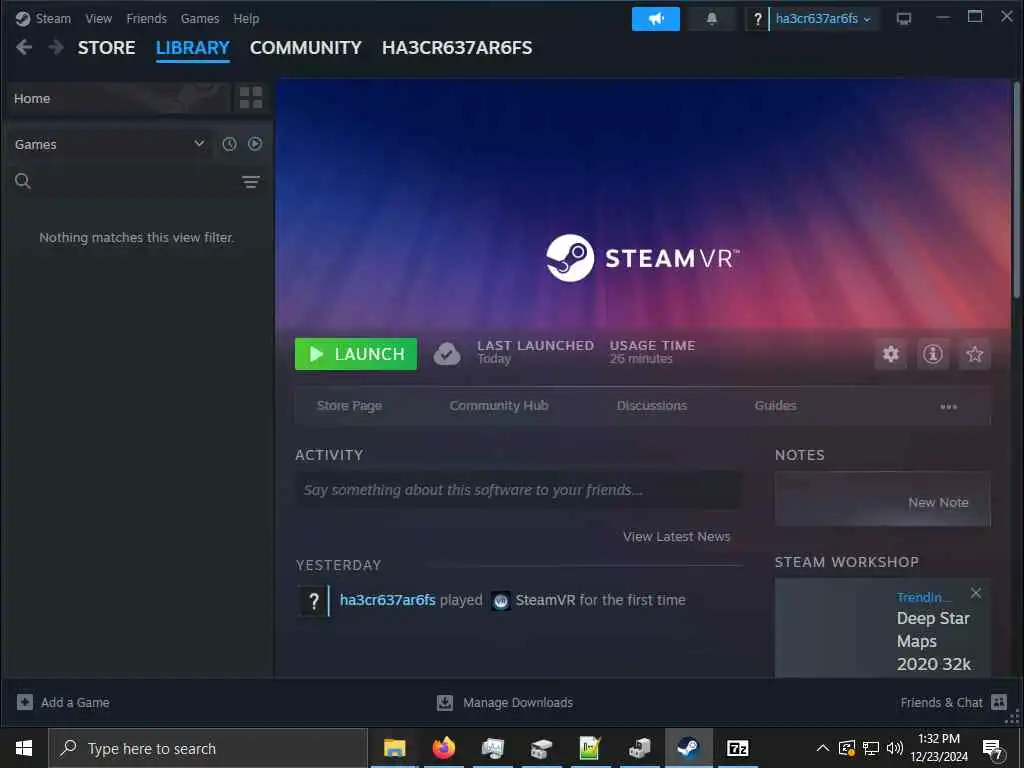Toggle the ready-to-play filter icon
1024x768 pixels.
(x=255, y=144)
